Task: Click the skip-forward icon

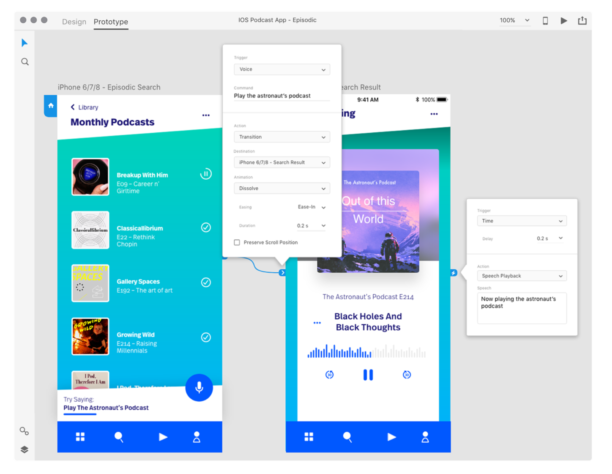Action: click(407, 375)
